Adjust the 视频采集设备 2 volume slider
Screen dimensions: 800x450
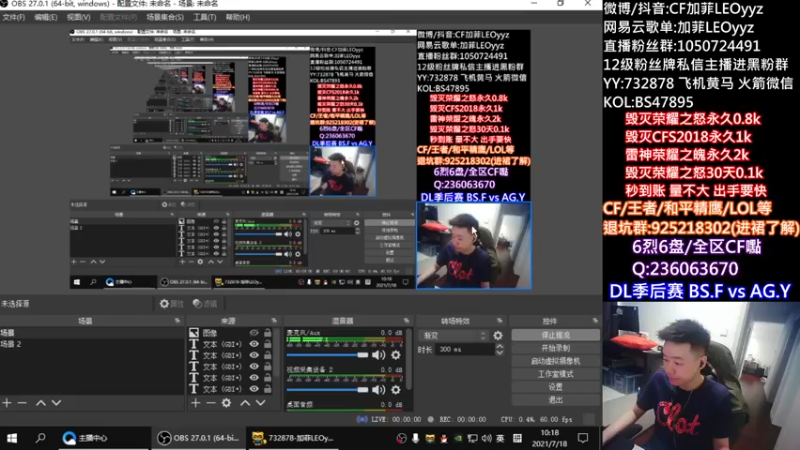tap(327, 390)
